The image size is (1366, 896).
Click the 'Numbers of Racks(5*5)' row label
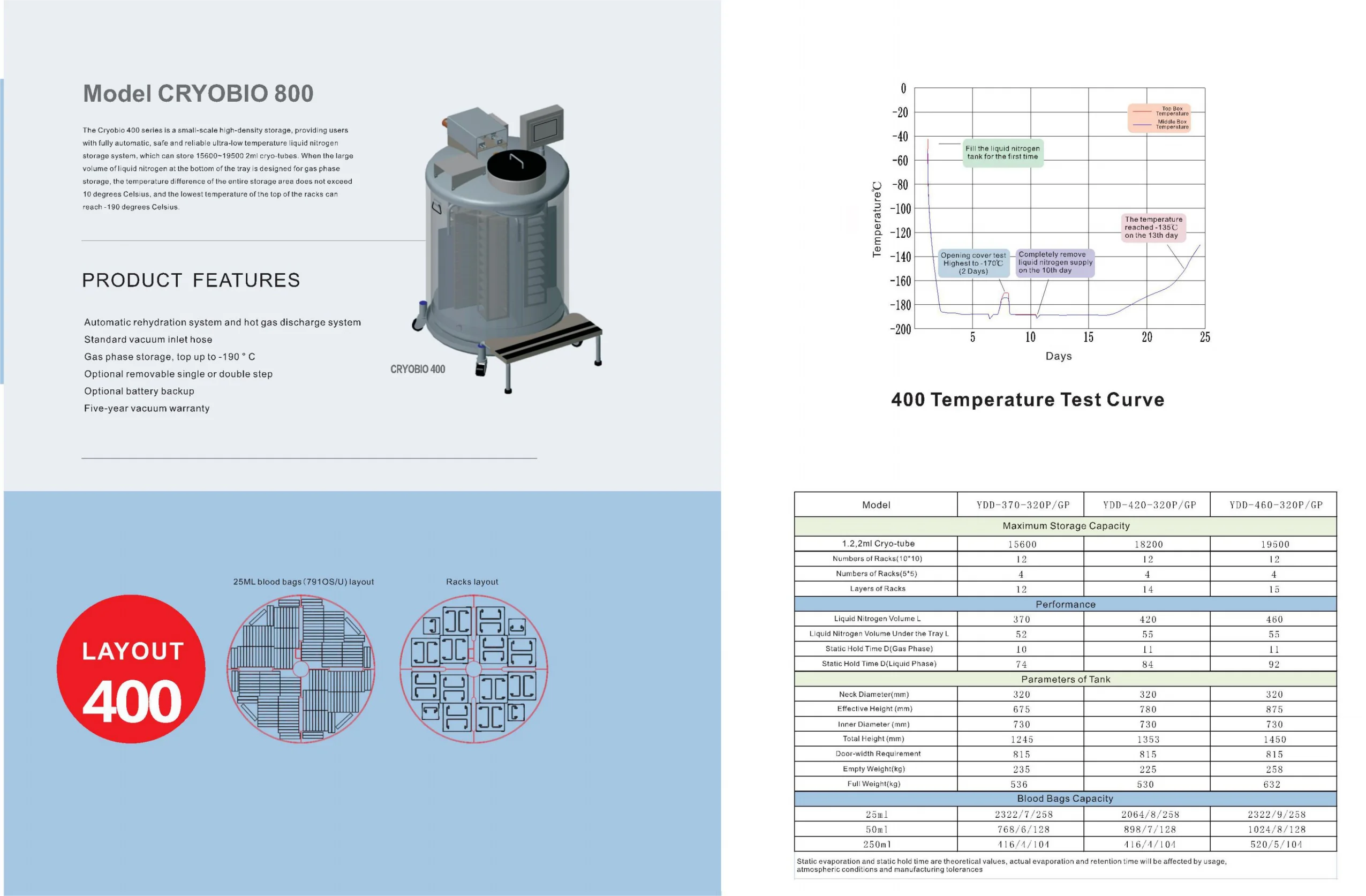(x=877, y=574)
